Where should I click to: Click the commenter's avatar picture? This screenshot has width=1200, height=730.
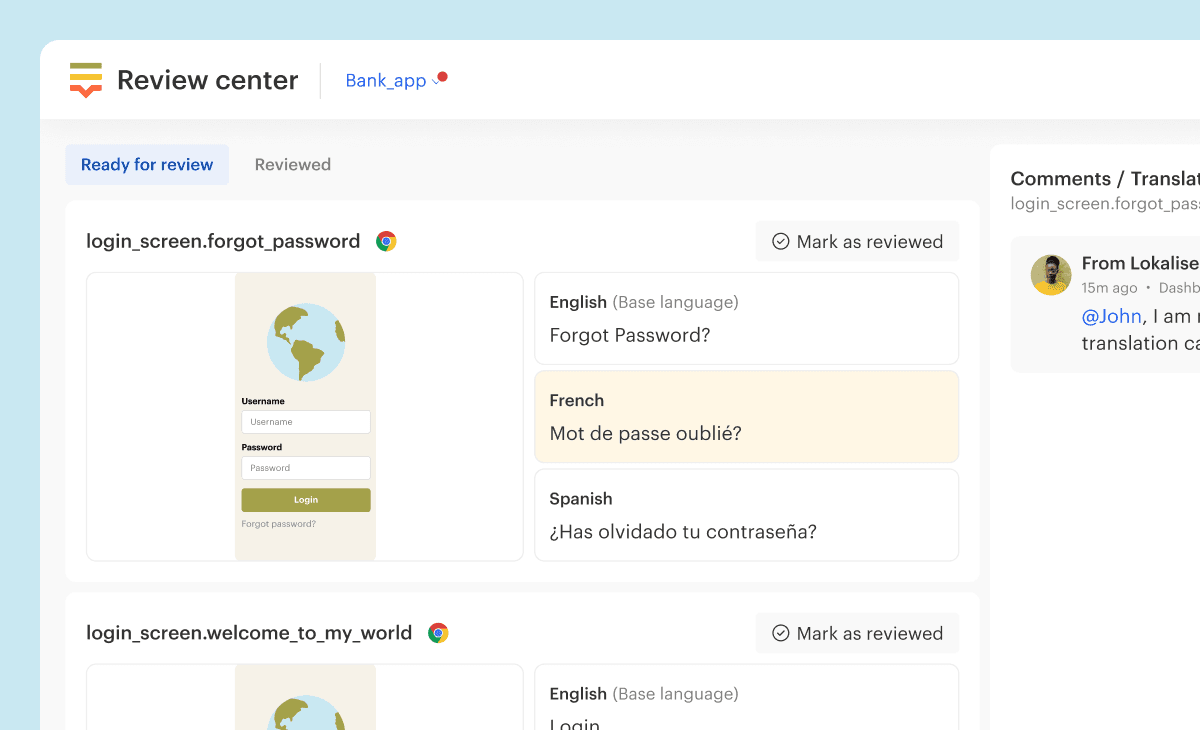(x=1051, y=275)
